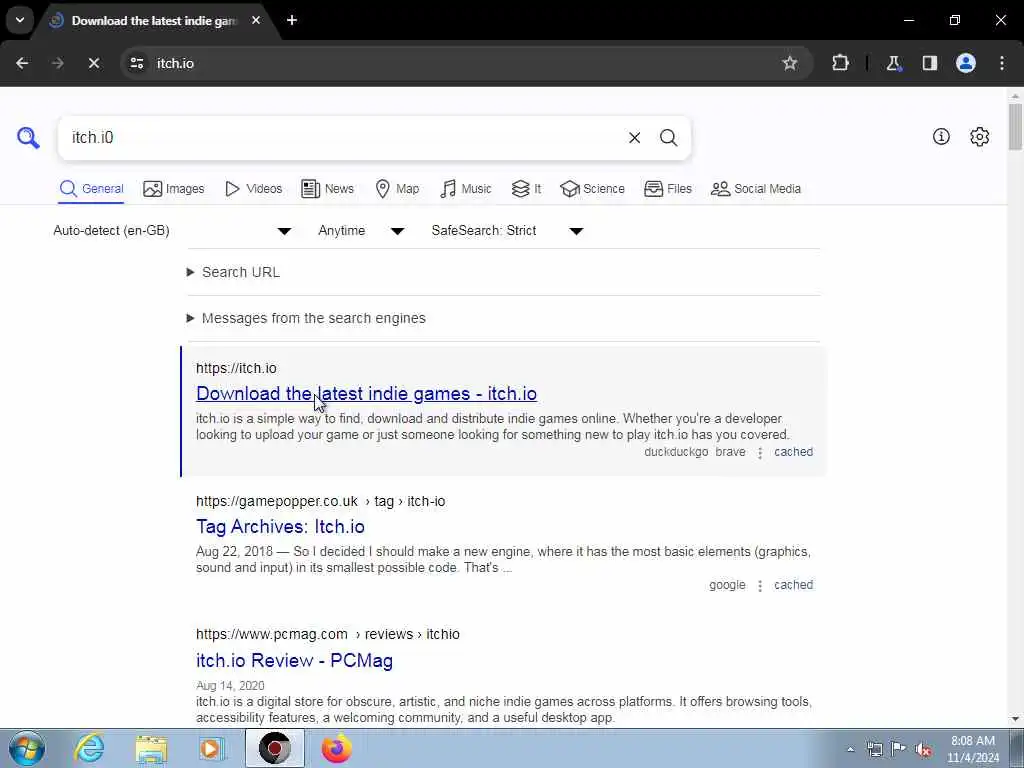Image resolution: width=1024 pixels, height=768 pixels.
Task: Launch Firefox from the taskbar
Action: [x=336, y=749]
